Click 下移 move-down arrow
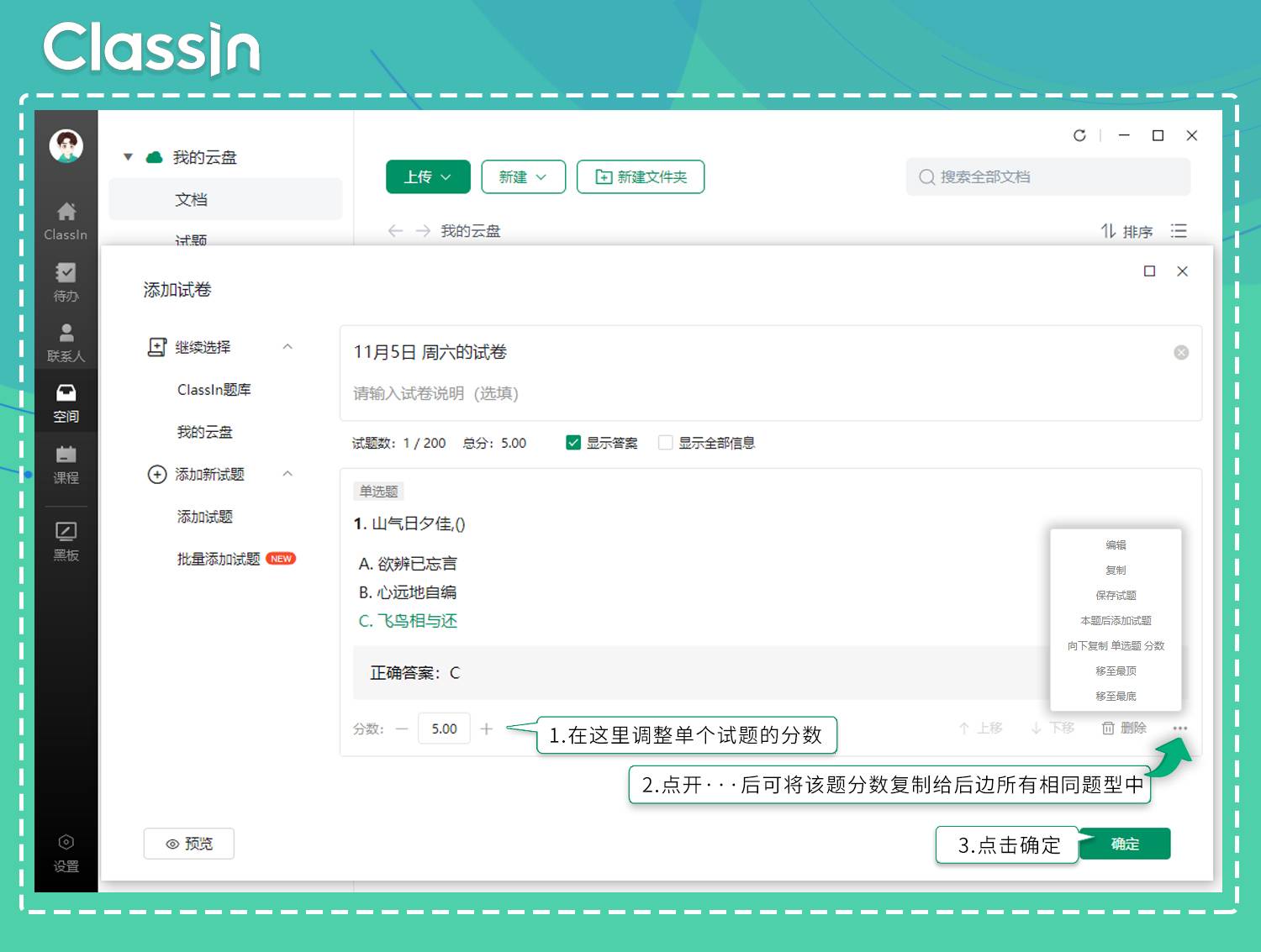The height and width of the screenshot is (952, 1261). click(x=1036, y=728)
